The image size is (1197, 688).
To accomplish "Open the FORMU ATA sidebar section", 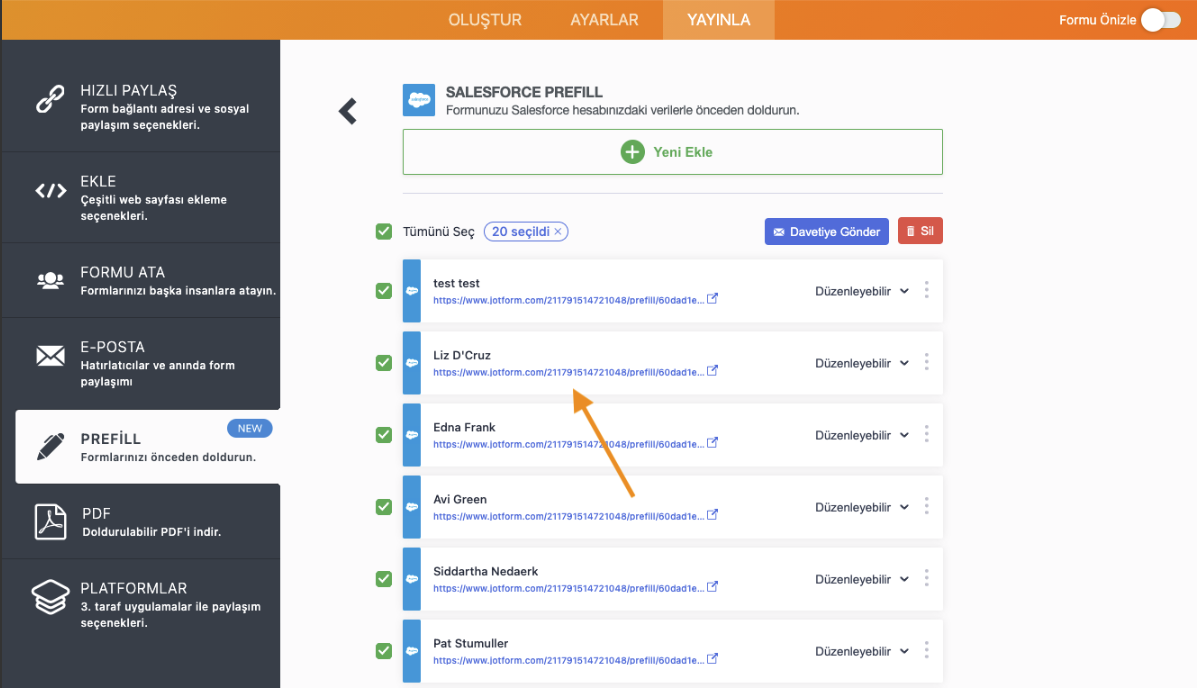I will tap(140, 280).
